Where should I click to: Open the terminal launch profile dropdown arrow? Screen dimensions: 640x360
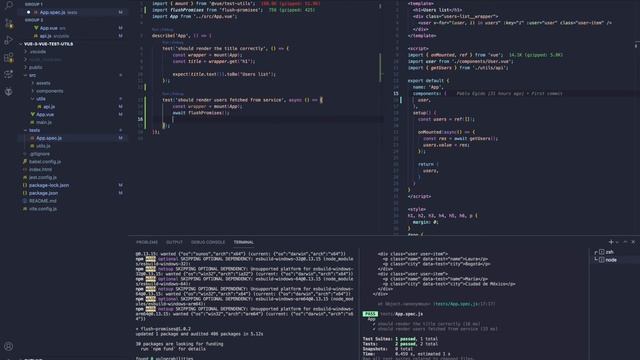(x=617, y=242)
